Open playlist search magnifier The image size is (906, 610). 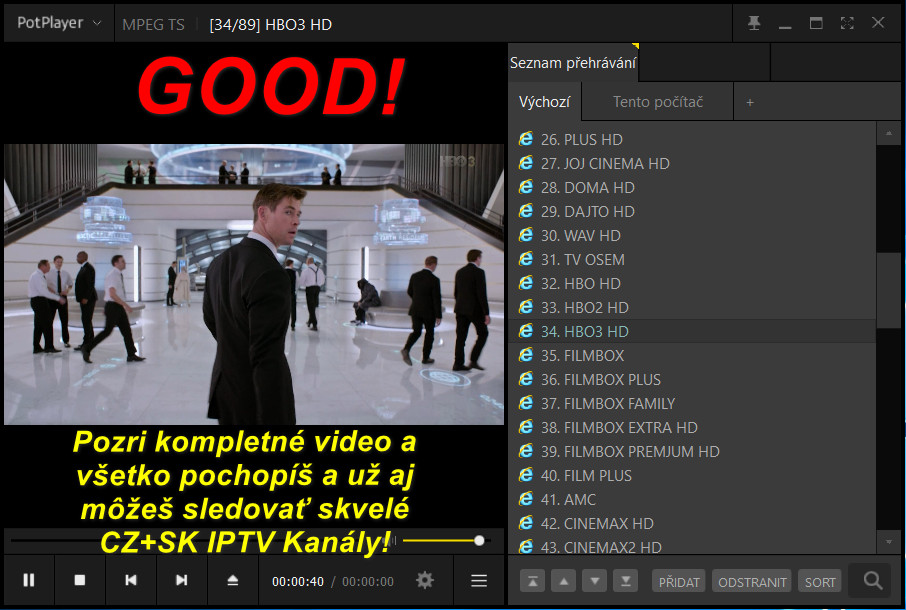pyautogui.click(x=872, y=581)
